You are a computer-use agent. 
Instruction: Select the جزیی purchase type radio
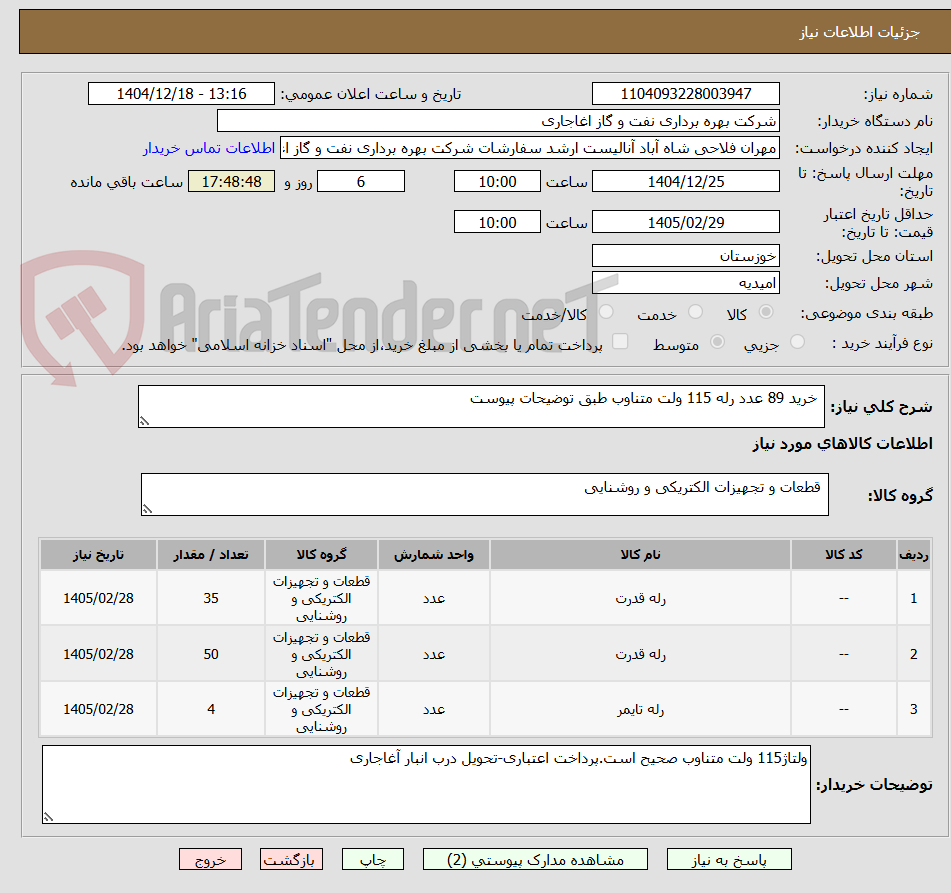(x=798, y=342)
